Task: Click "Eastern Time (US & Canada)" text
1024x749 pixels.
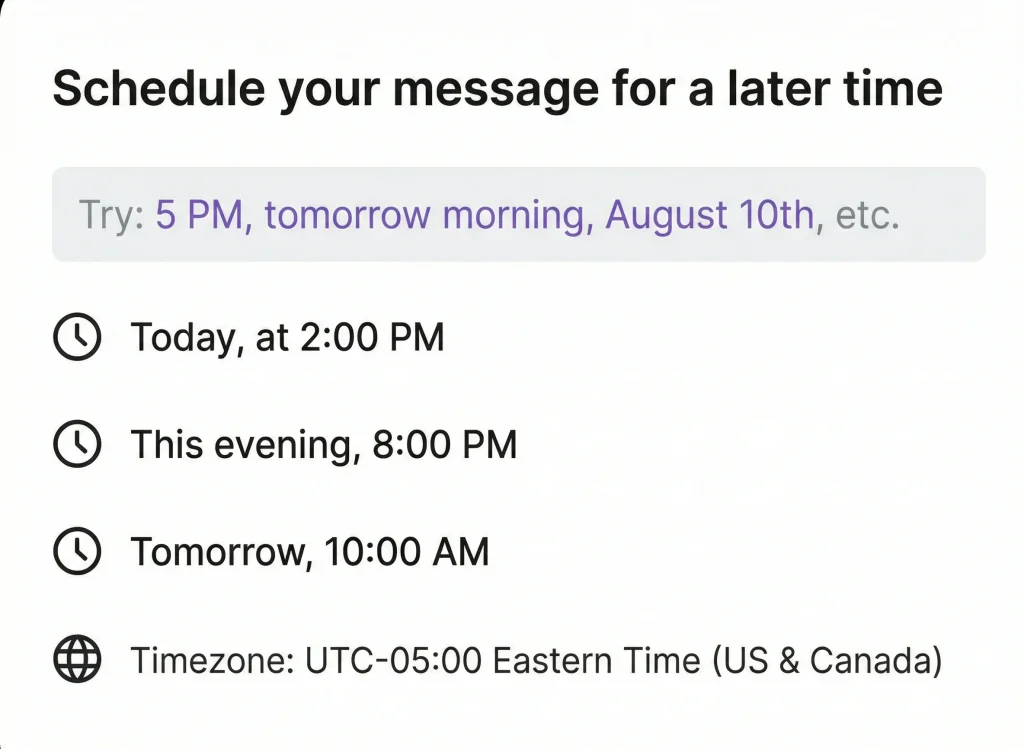Action: 718,660
